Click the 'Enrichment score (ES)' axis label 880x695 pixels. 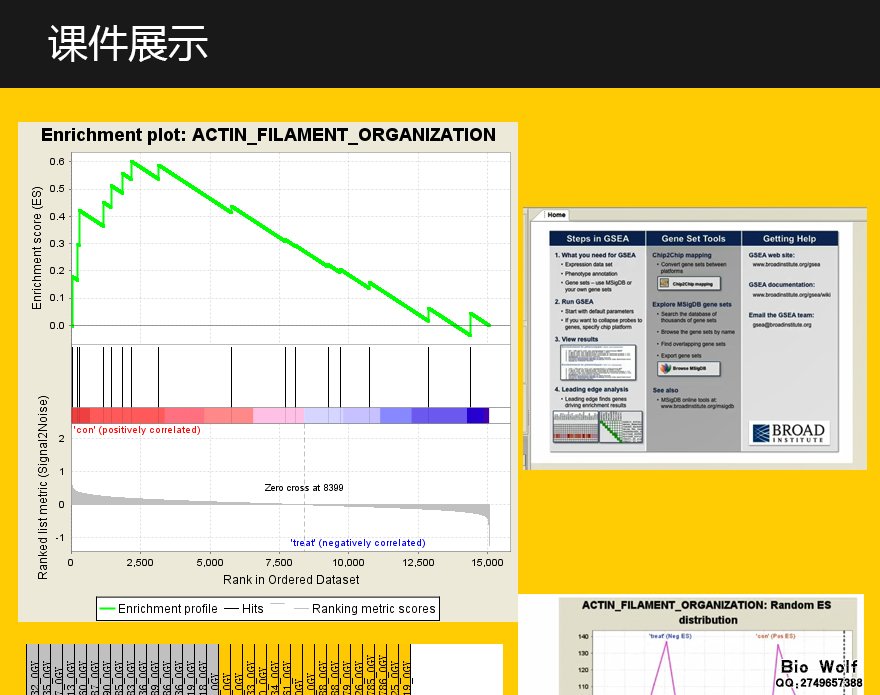click(37, 248)
